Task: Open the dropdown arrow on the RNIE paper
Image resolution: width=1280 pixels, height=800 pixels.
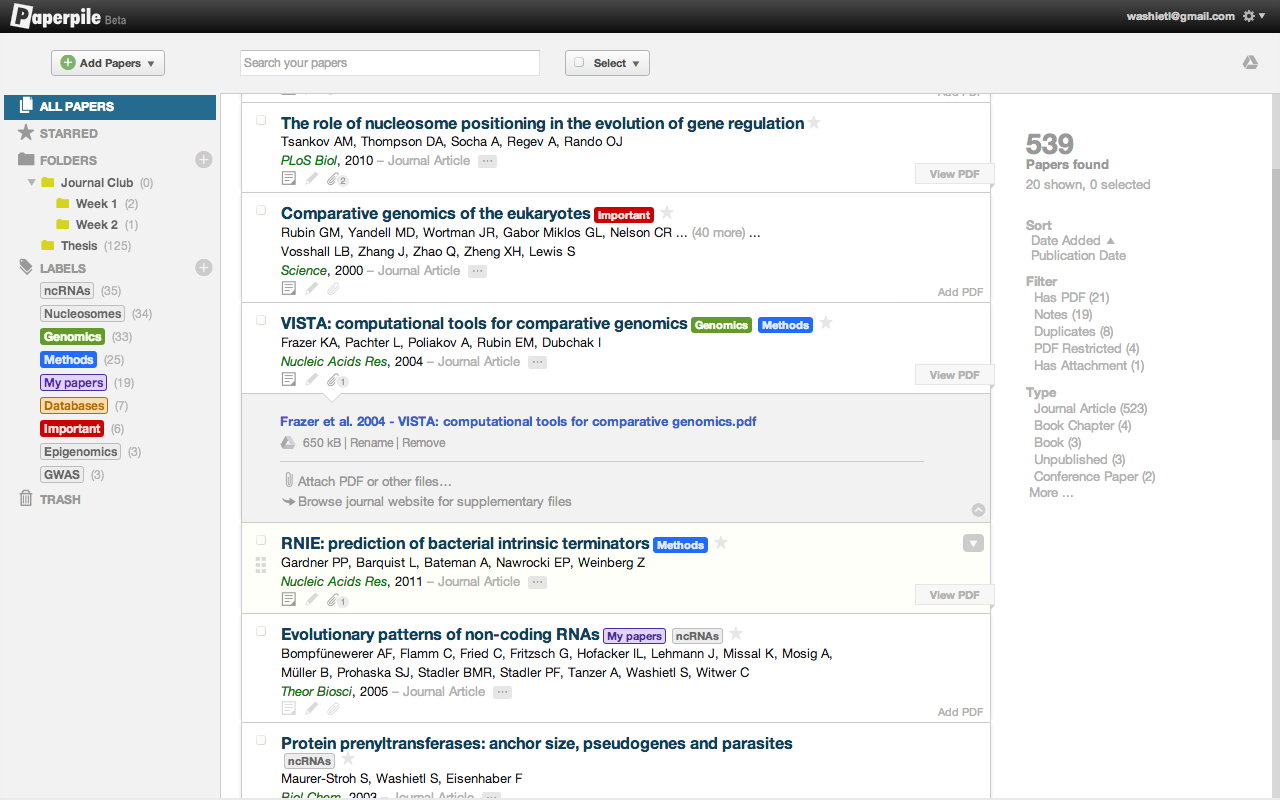Action: [972, 542]
